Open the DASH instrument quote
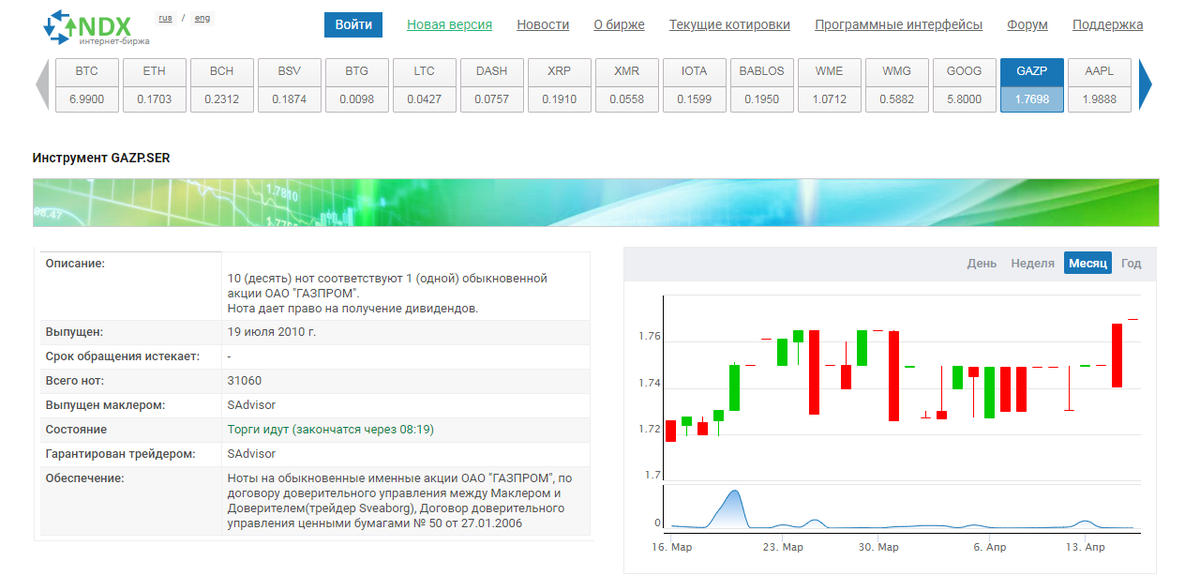 pyautogui.click(x=491, y=85)
